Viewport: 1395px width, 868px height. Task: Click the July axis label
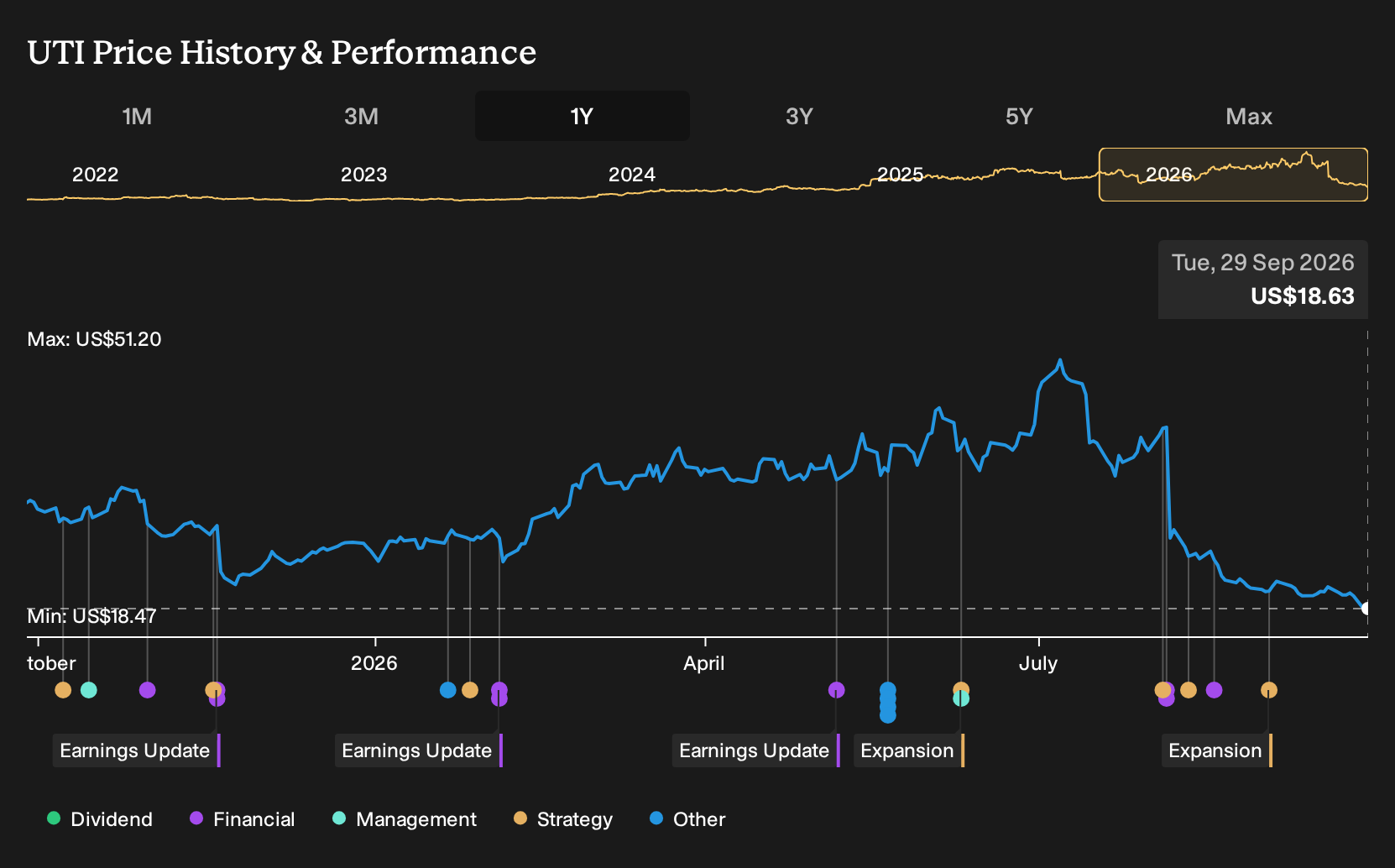1037,663
